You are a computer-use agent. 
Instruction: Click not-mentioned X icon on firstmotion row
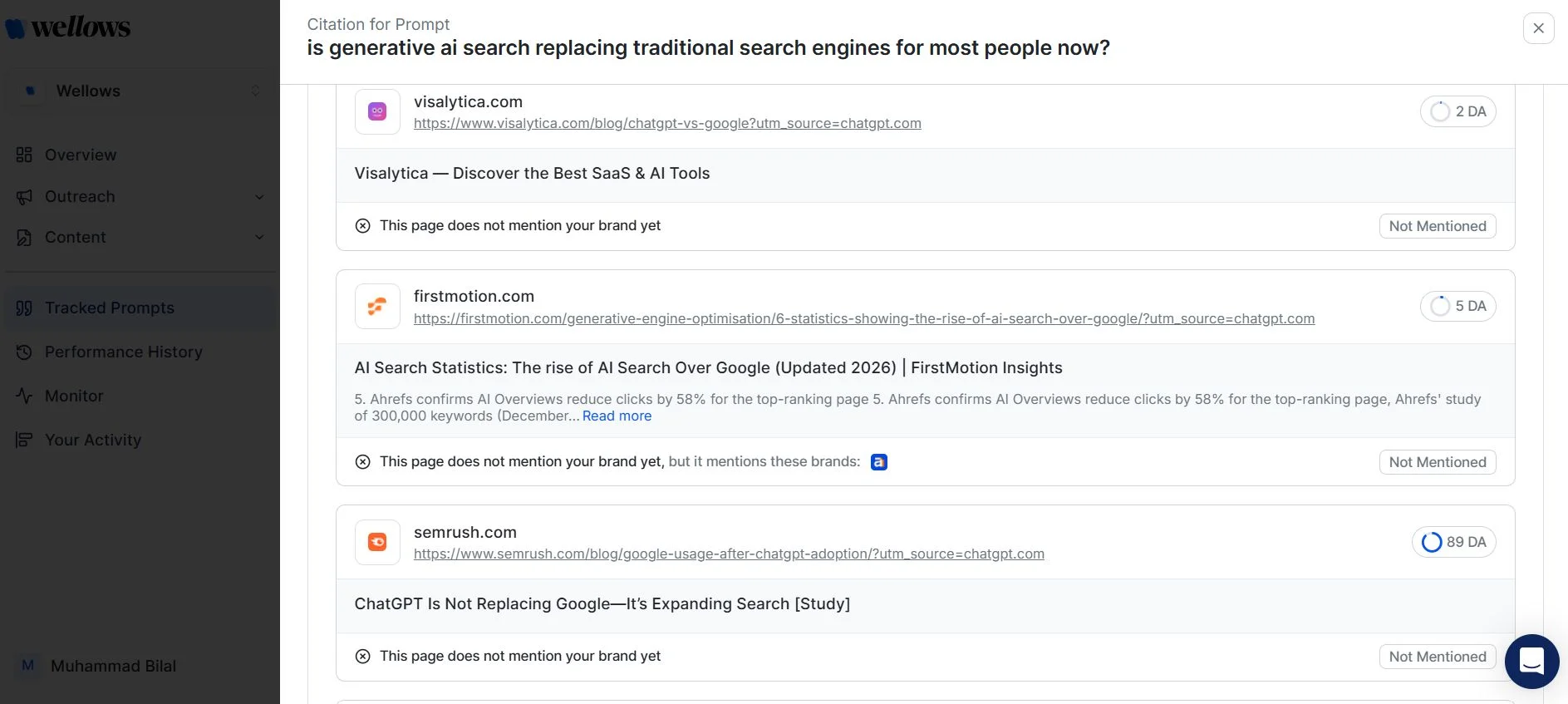[x=362, y=461]
